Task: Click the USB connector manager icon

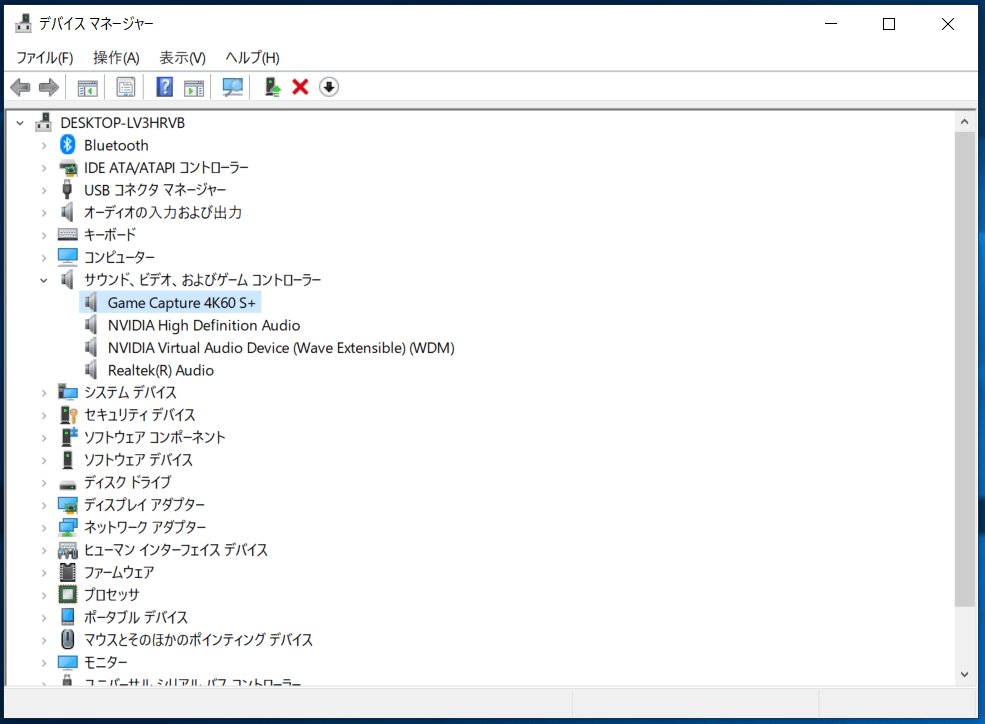Action: click(67, 190)
